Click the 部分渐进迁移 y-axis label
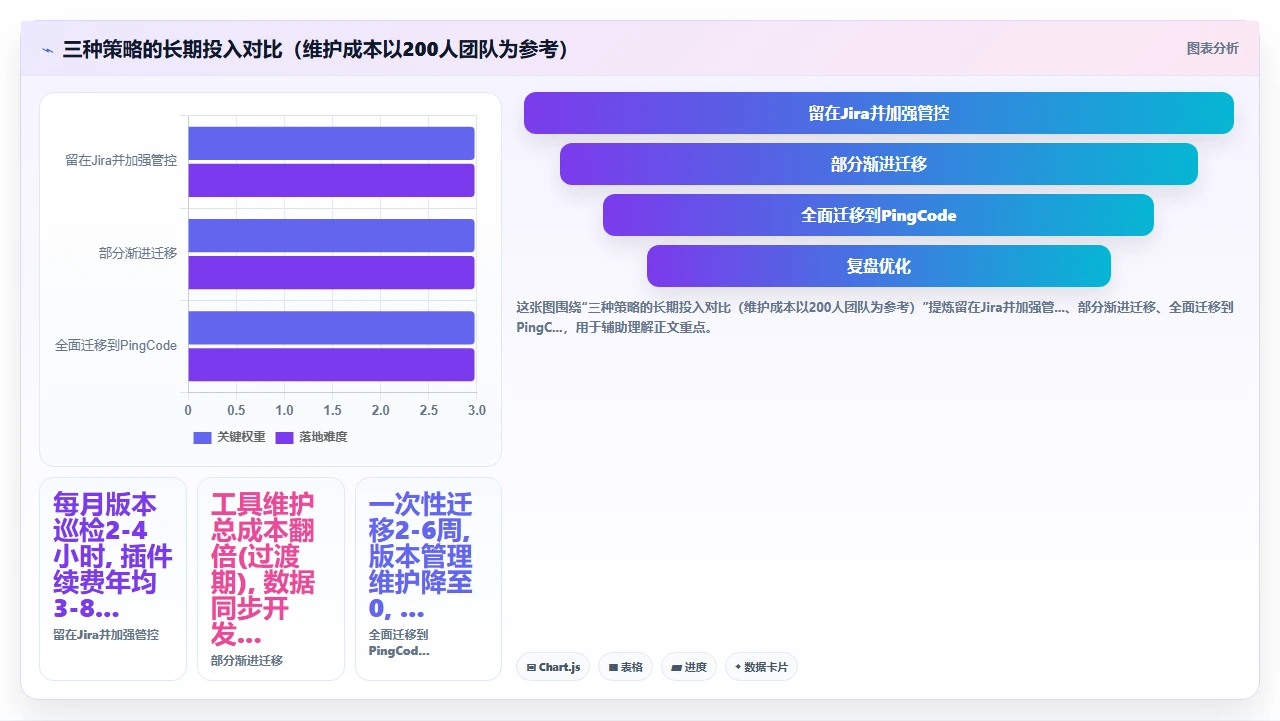This screenshot has width=1280, height=721. tap(138, 254)
